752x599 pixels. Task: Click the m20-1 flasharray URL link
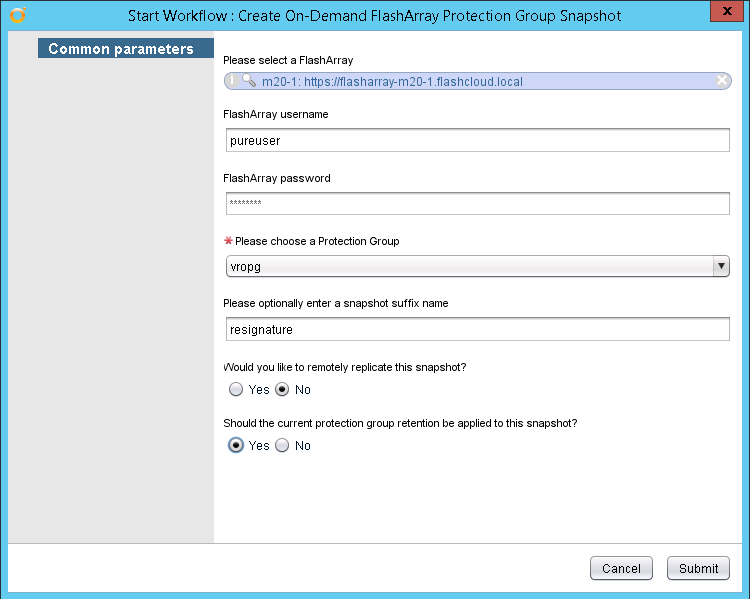pyautogui.click(x=392, y=82)
